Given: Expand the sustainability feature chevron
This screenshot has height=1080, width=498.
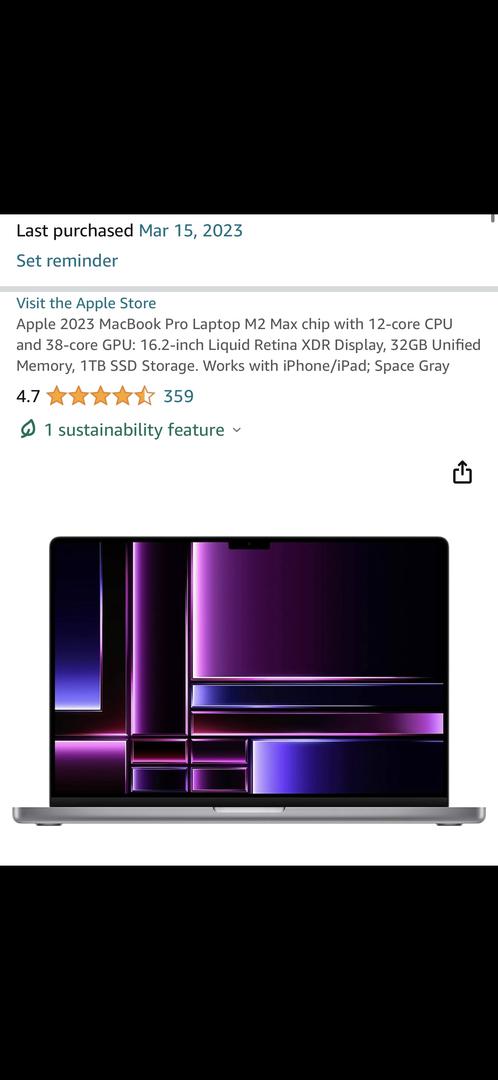Looking at the screenshot, I should point(237,430).
